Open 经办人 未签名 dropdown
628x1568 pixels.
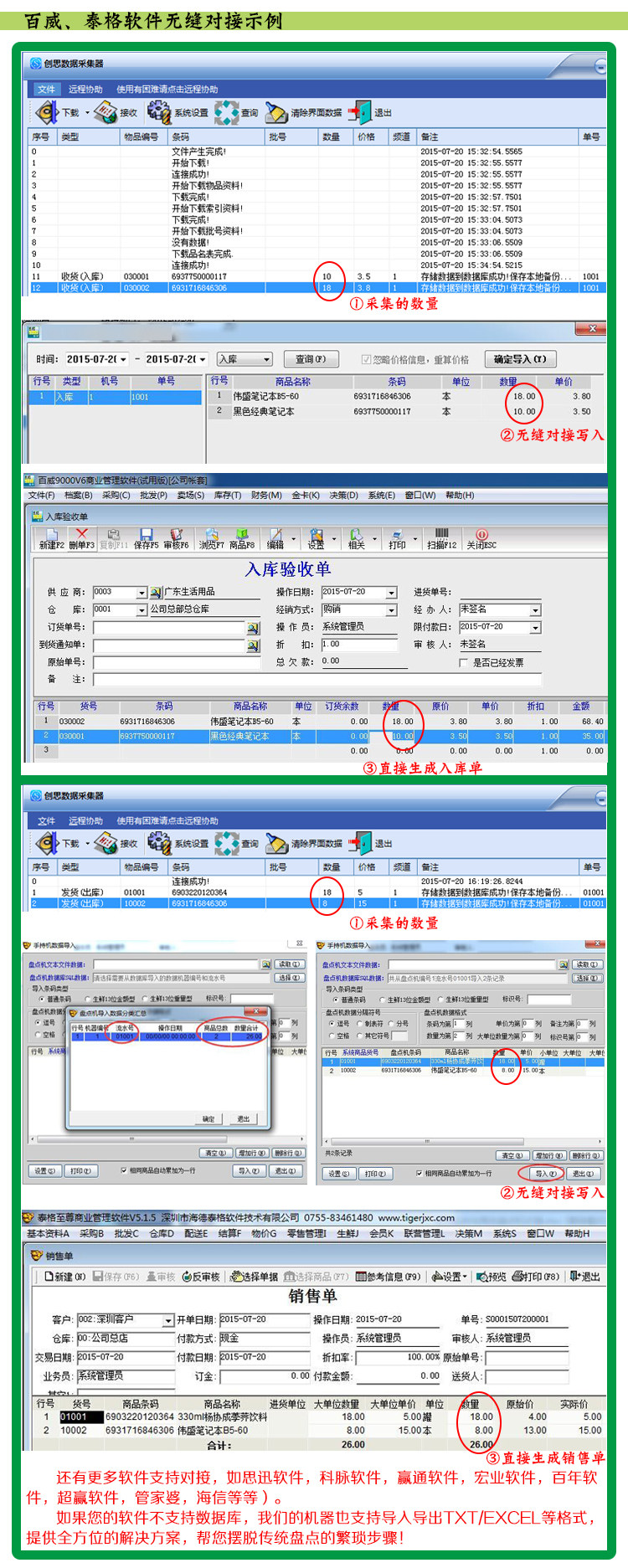pos(536,610)
